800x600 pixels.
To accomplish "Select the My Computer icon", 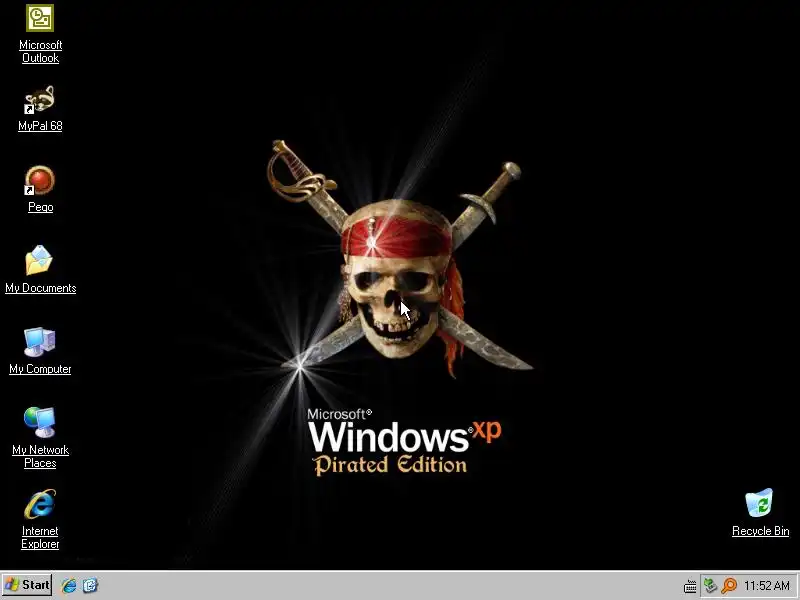I will coord(40,342).
